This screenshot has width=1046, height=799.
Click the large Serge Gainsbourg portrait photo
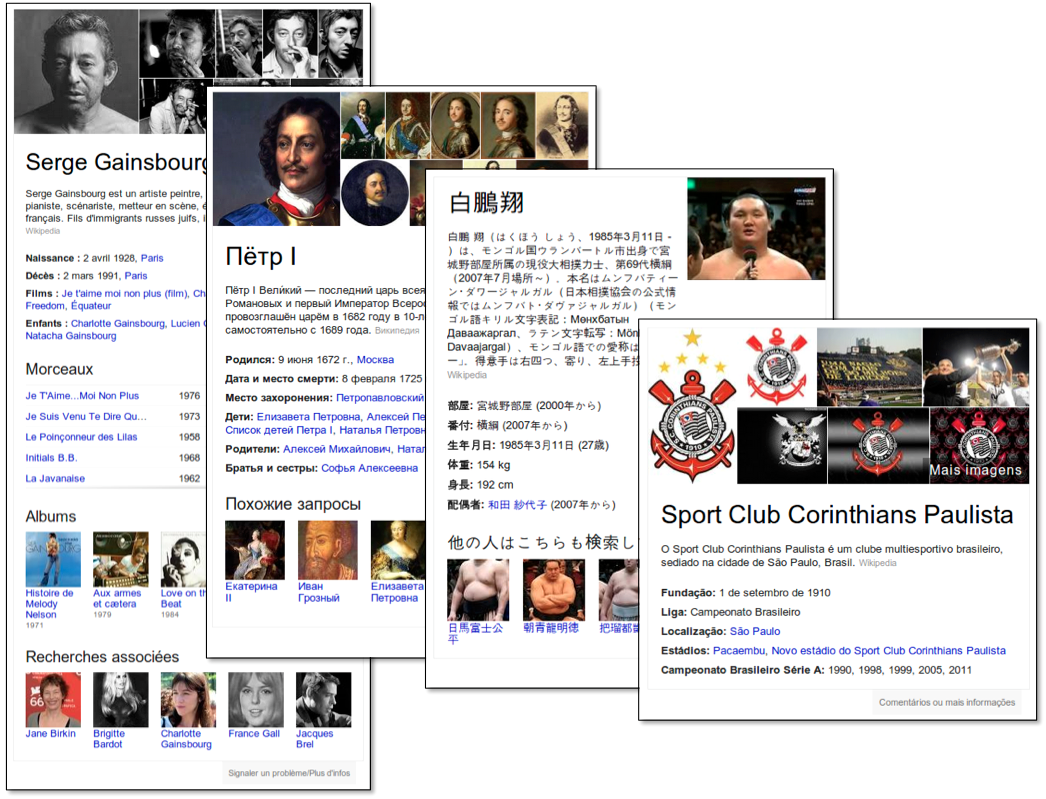76,71
